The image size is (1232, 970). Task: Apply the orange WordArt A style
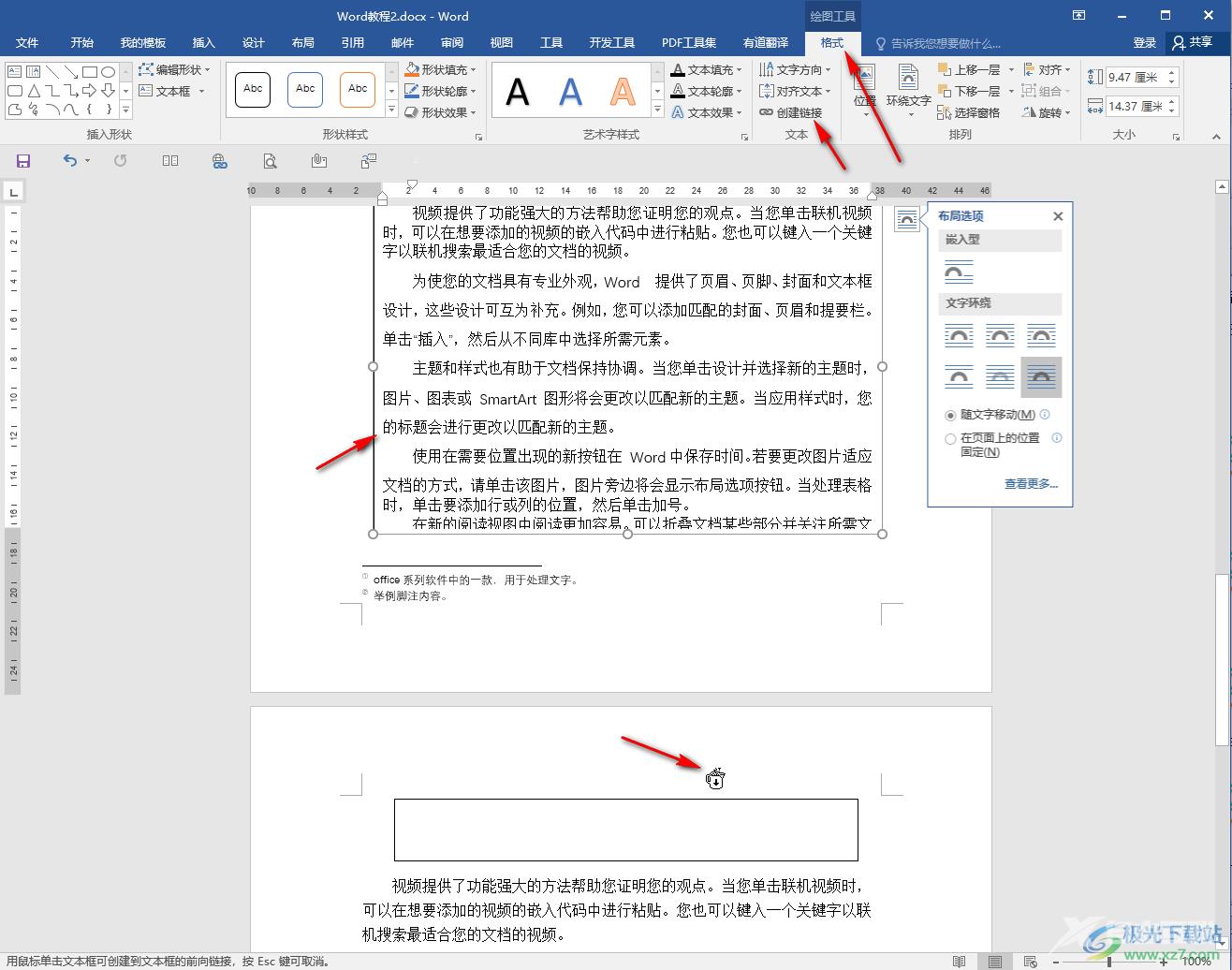(x=623, y=92)
